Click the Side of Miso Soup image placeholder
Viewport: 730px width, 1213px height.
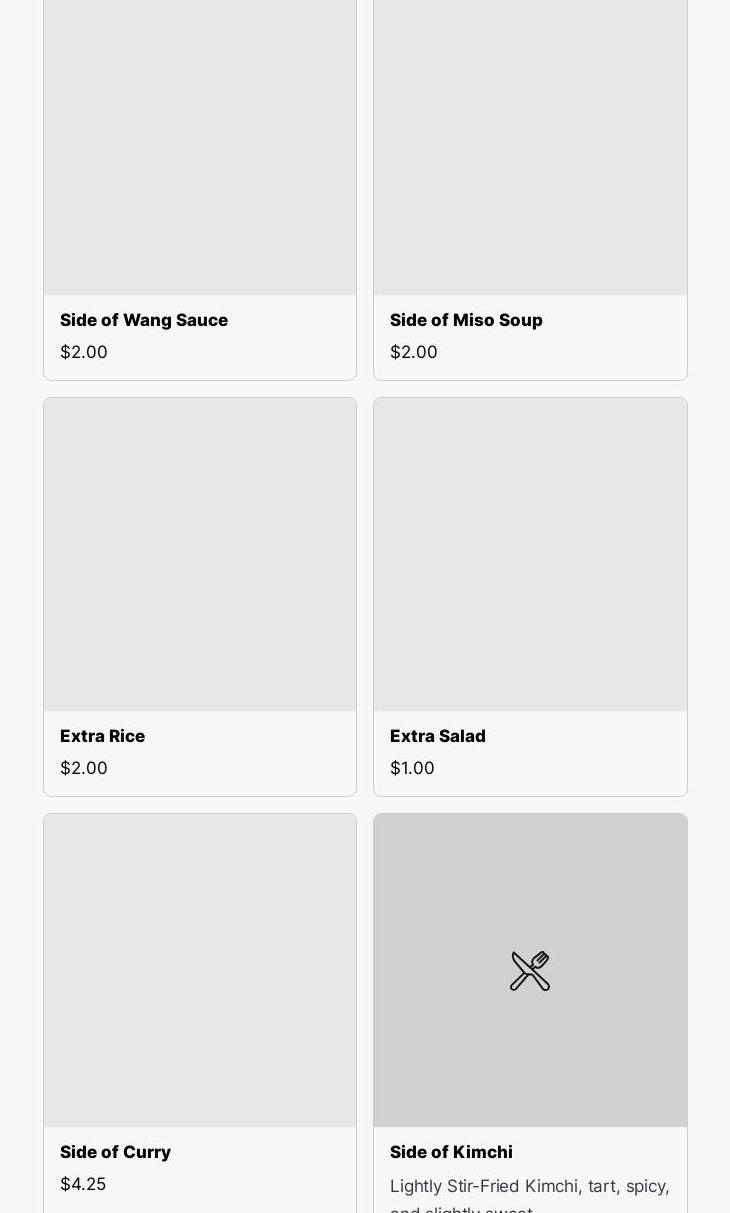[x=530, y=147]
